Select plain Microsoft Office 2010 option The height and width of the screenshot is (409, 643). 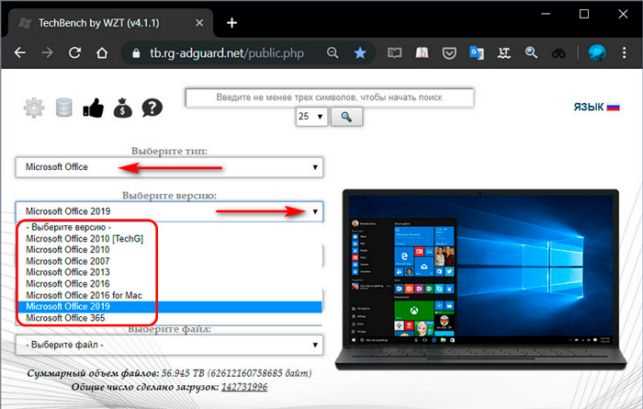pos(68,250)
